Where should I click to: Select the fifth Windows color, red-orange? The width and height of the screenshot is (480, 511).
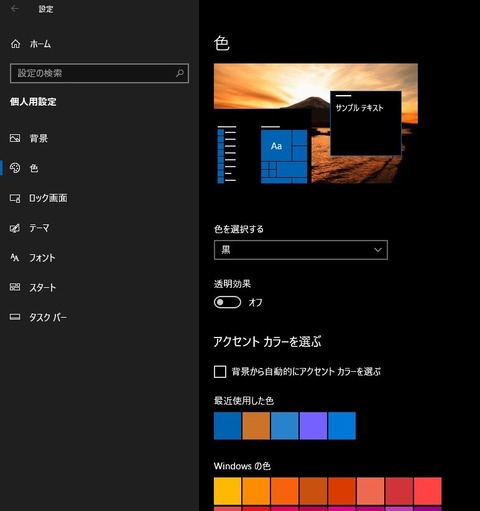pos(342,491)
